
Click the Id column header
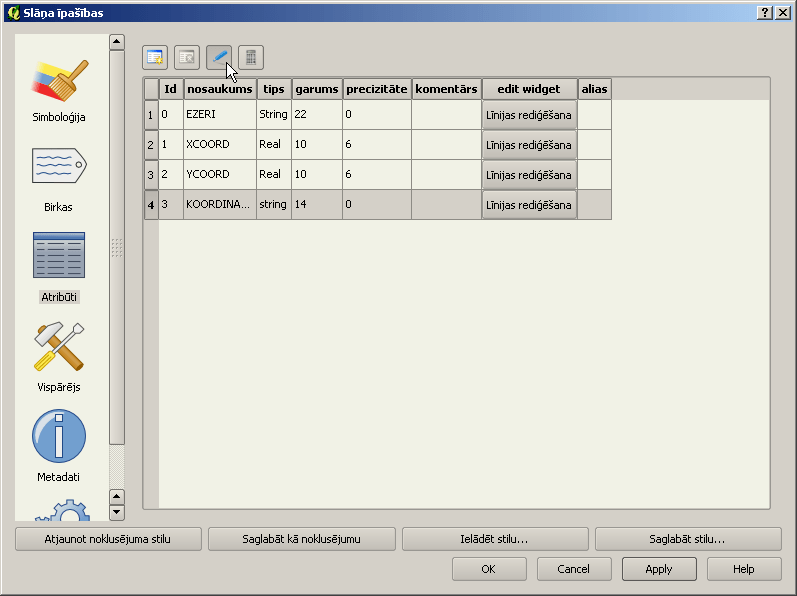171,89
